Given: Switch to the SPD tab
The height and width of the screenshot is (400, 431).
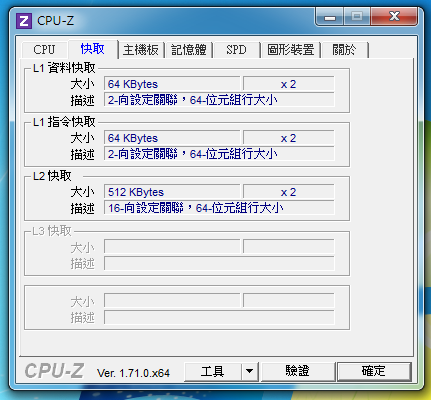Looking at the screenshot, I should tap(236, 50).
